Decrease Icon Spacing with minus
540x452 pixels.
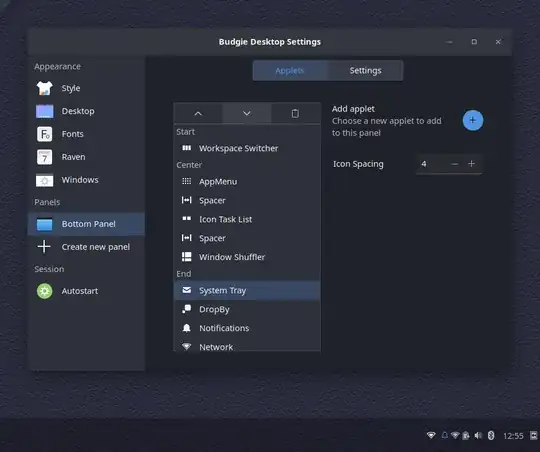tap(455, 164)
